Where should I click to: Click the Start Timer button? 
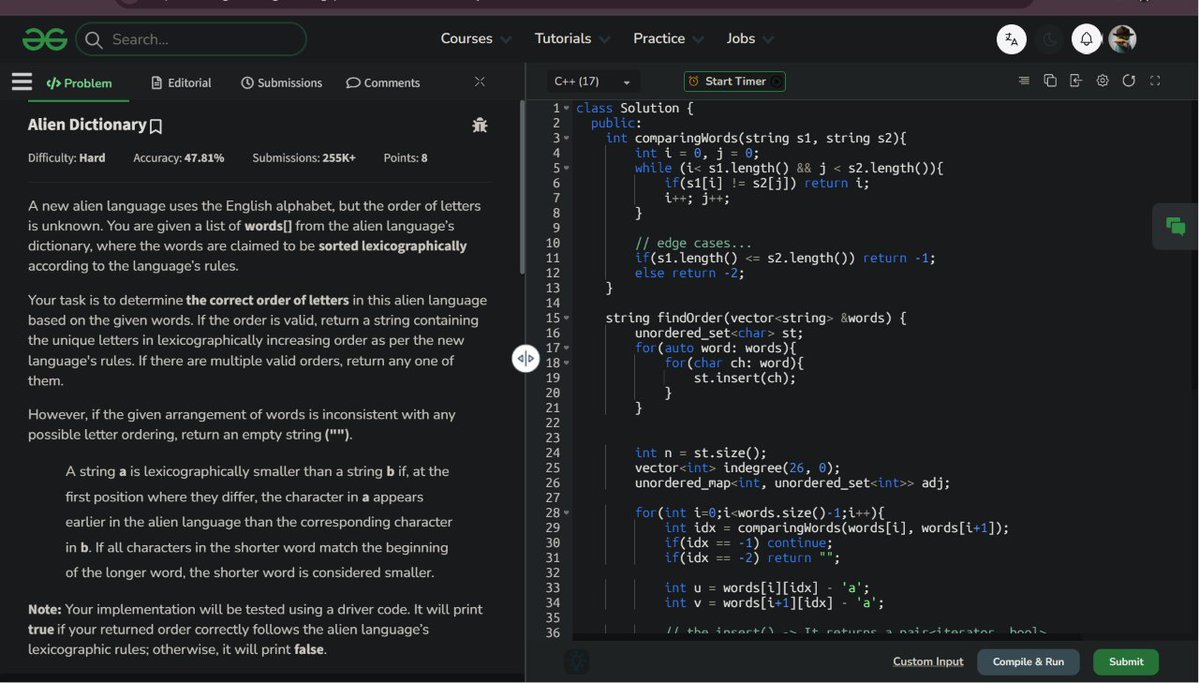tap(734, 81)
